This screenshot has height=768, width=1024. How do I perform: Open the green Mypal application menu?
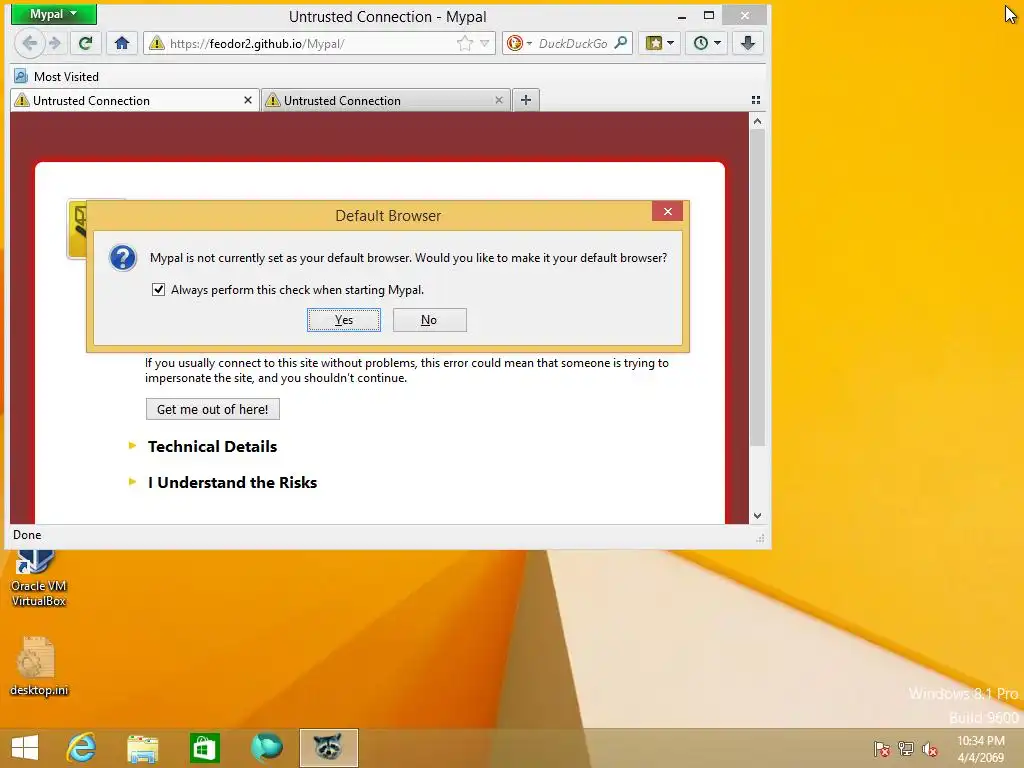click(54, 14)
